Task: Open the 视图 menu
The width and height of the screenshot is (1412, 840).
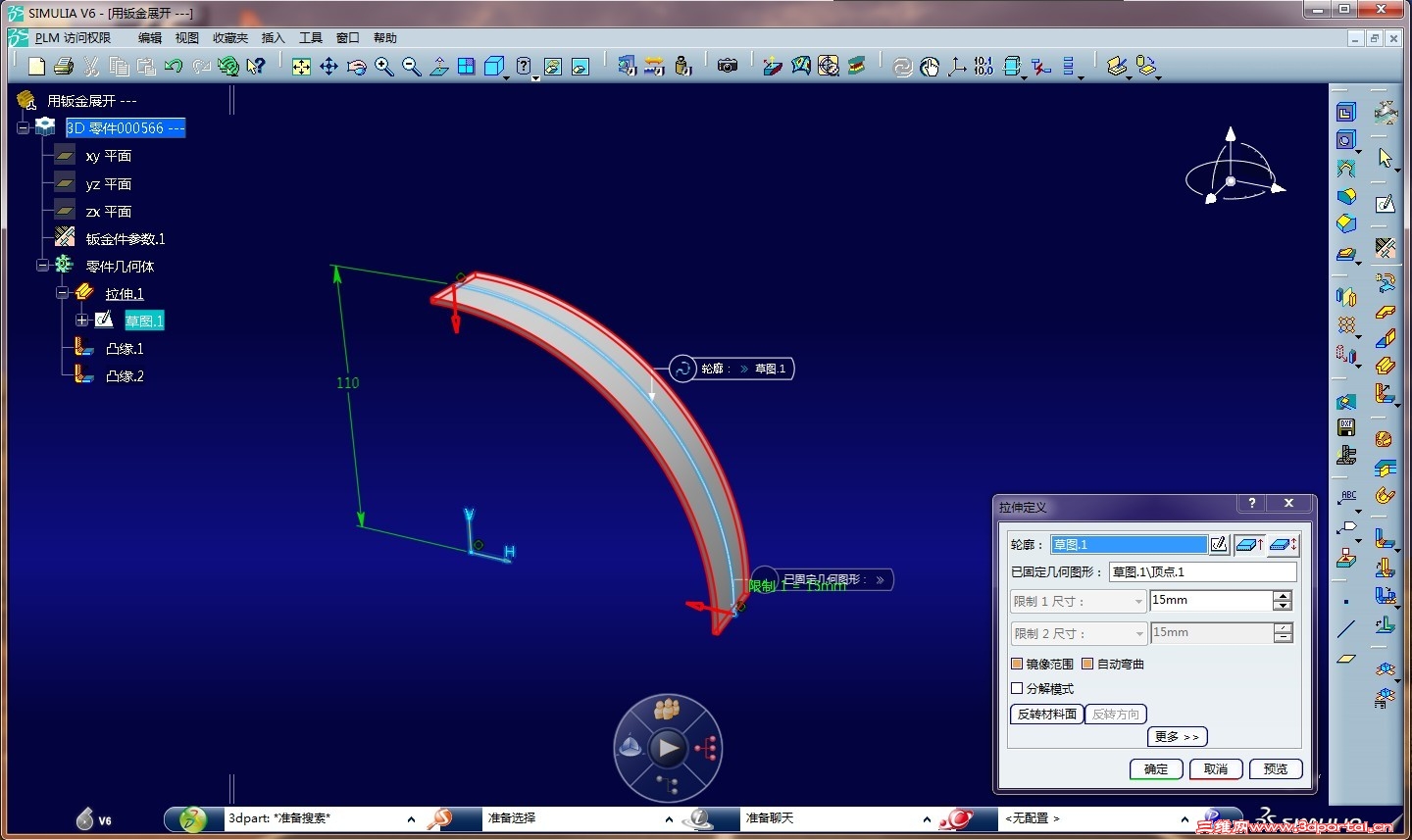Action: point(186,38)
